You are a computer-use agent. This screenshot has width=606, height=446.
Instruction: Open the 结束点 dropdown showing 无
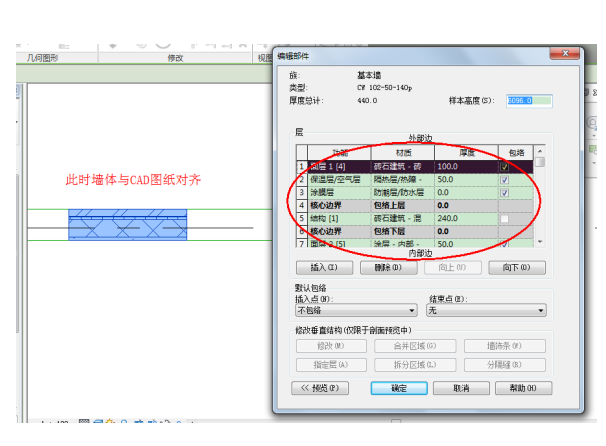487,311
